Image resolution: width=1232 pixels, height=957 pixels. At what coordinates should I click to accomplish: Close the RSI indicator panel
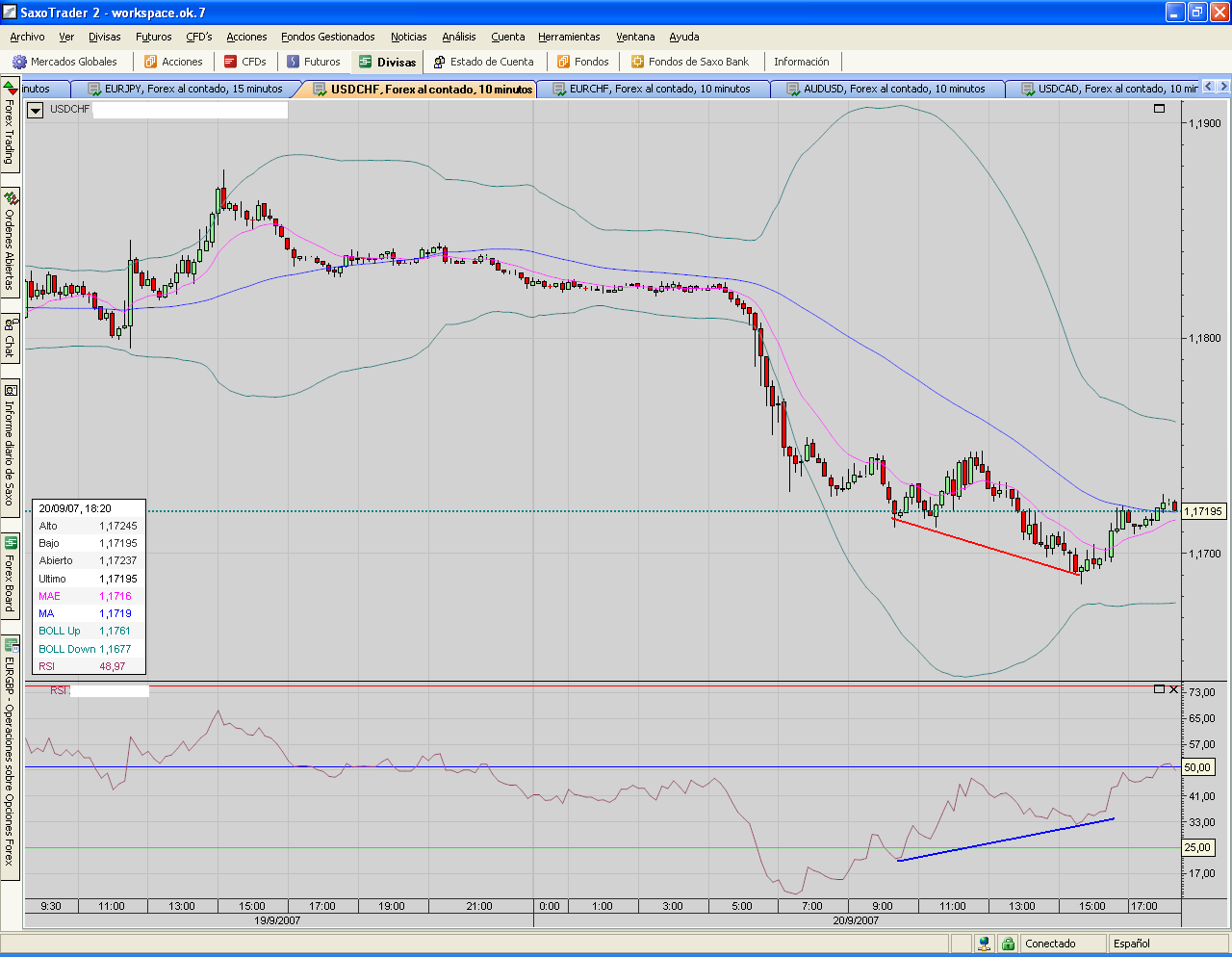pyautogui.click(x=1173, y=689)
